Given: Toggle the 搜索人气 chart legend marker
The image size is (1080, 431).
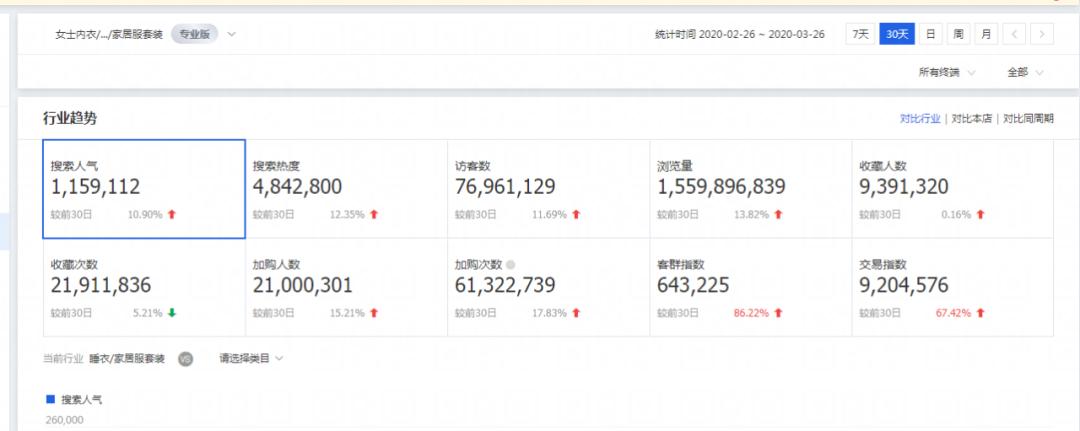Looking at the screenshot, I should pos(50,399).
